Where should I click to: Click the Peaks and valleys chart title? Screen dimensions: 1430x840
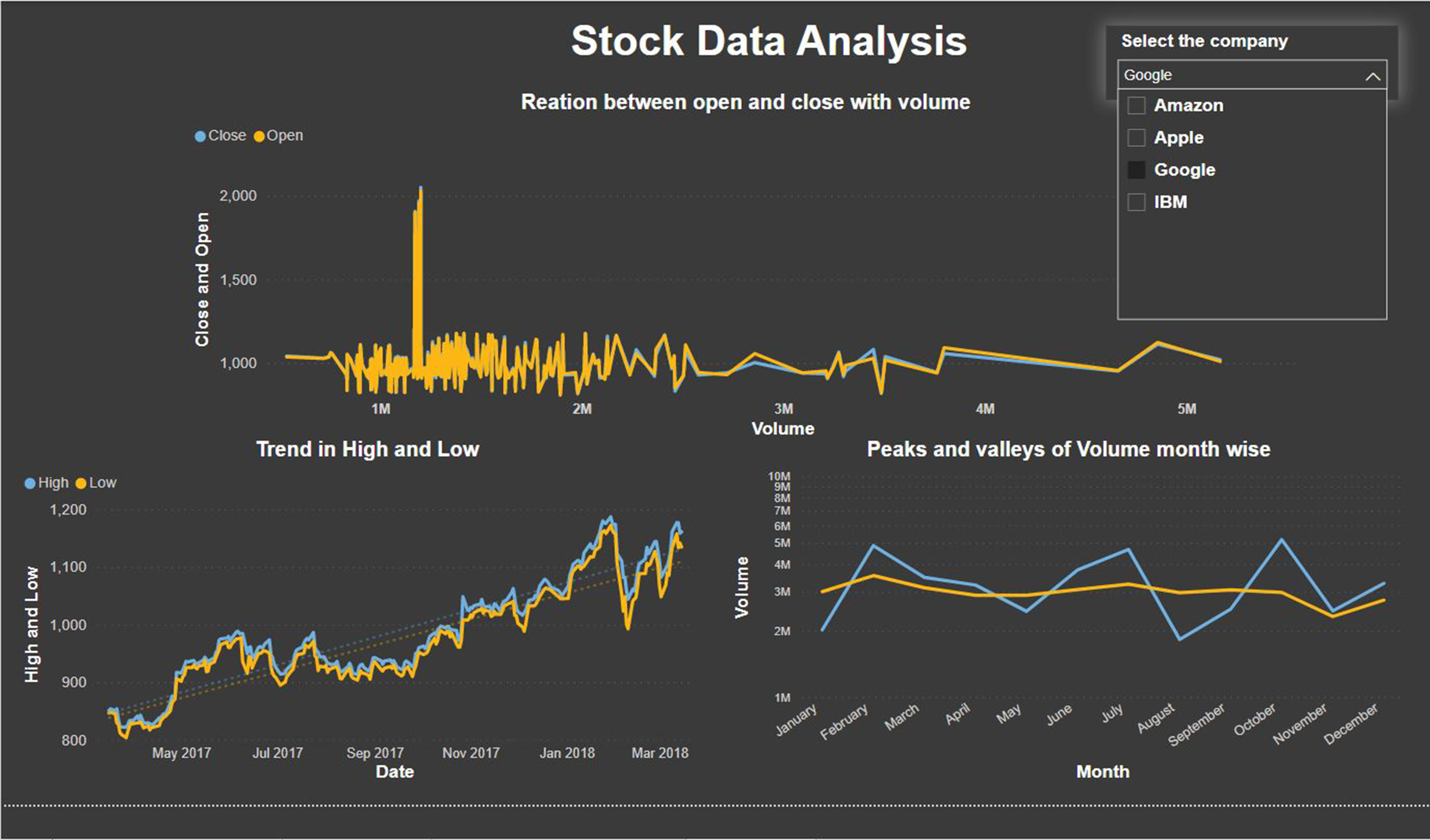[1068, 450]
